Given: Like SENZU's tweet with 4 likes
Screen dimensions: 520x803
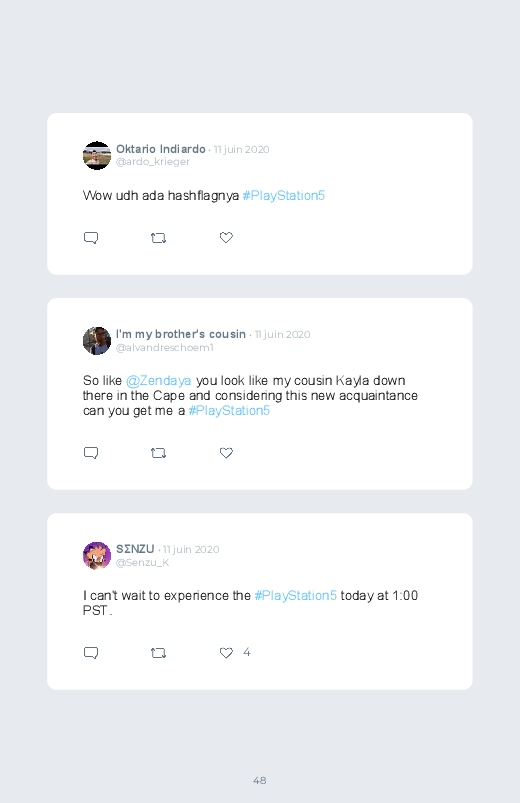Looking at the screenshot, I should point(226,652).
